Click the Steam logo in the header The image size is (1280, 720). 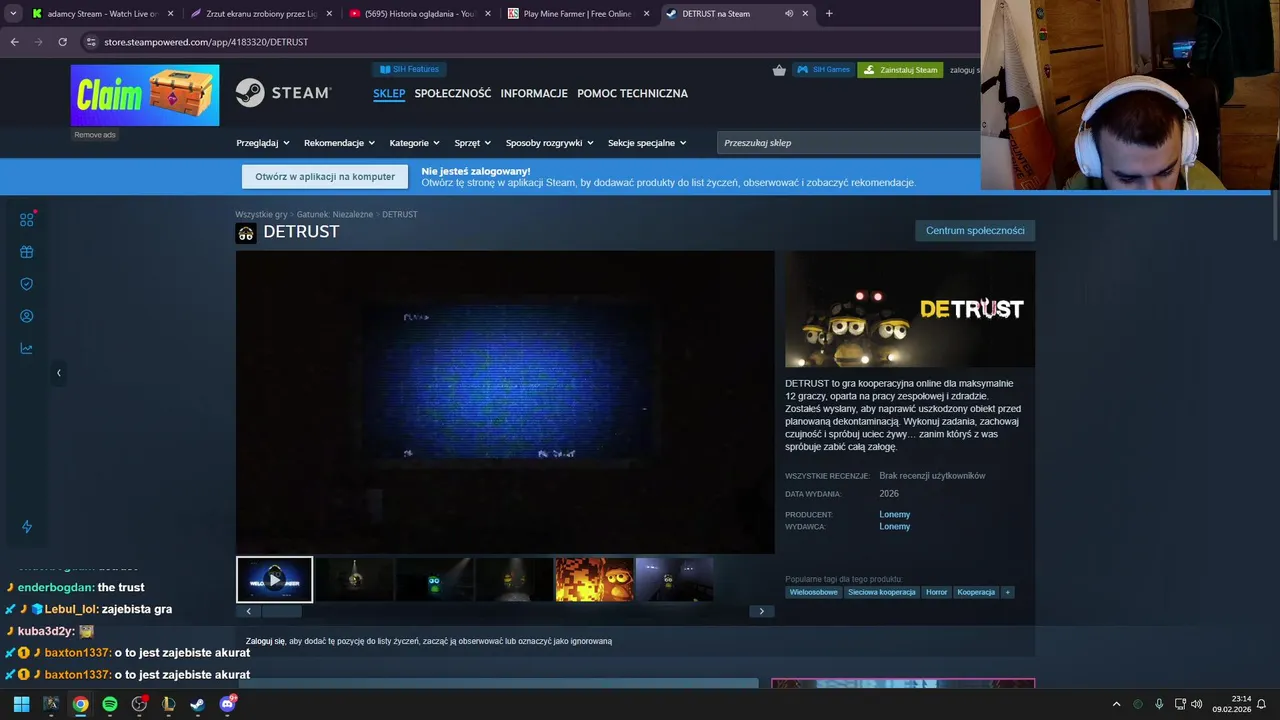[283, 93]
